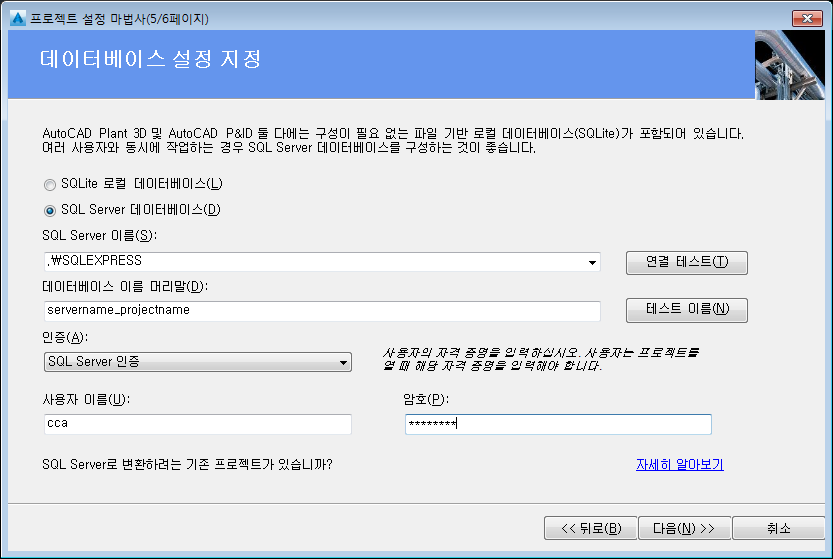Proceed with 다음(N) >> button

tap(684, 528)
